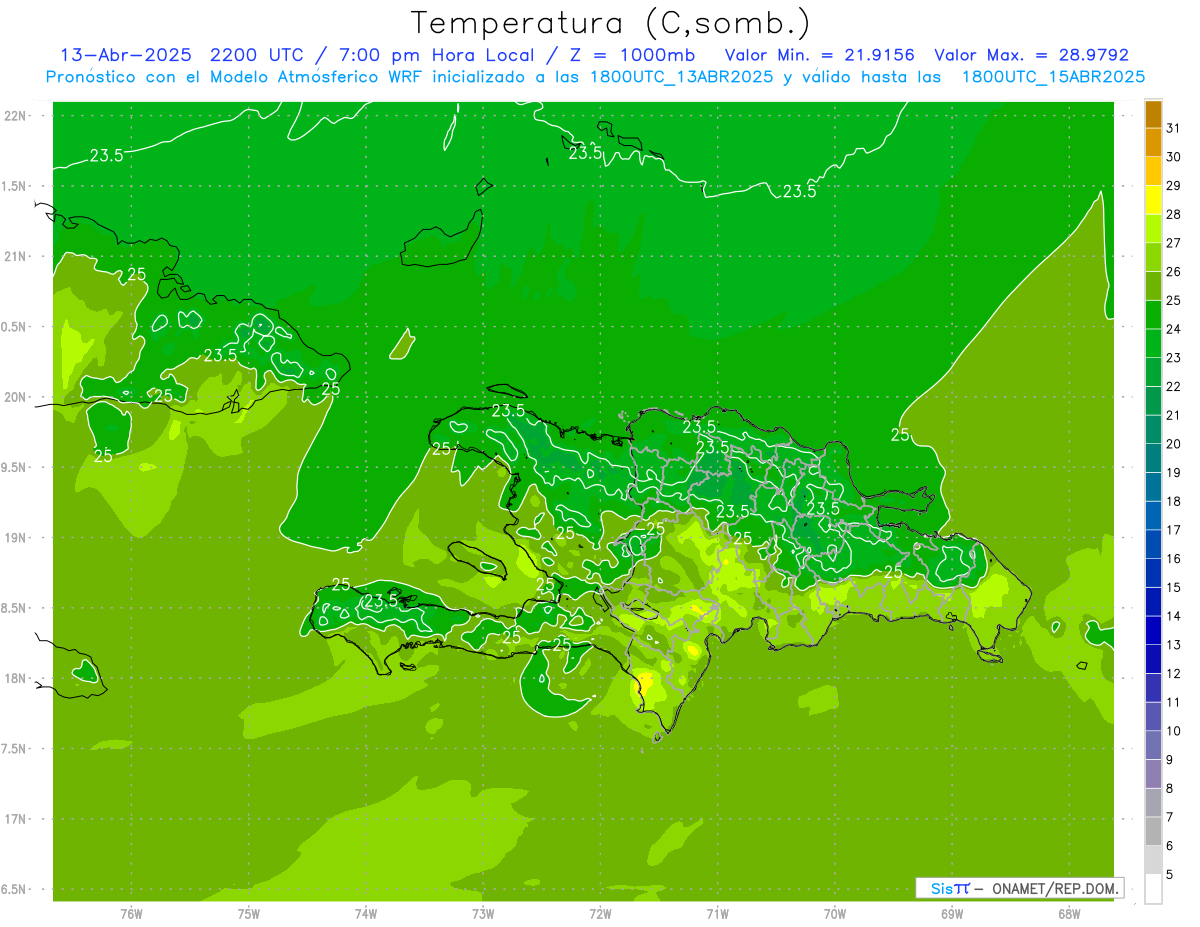Pick the dark blue band between 14 and 15

(x=1153, y=602)
